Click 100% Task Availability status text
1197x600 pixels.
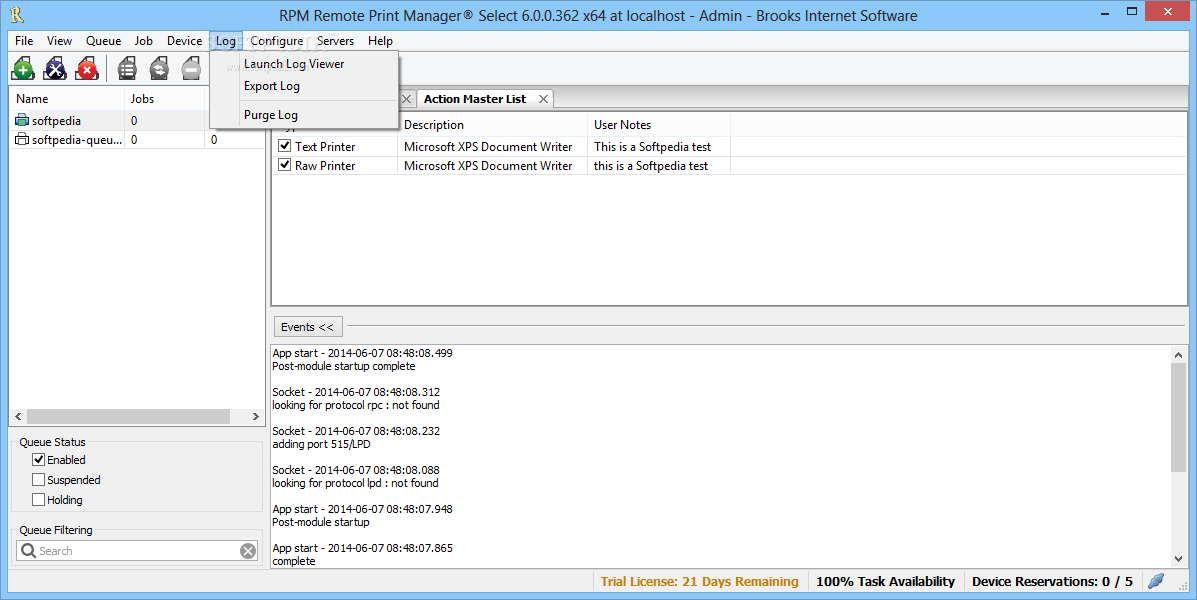(x=886, y=582)
